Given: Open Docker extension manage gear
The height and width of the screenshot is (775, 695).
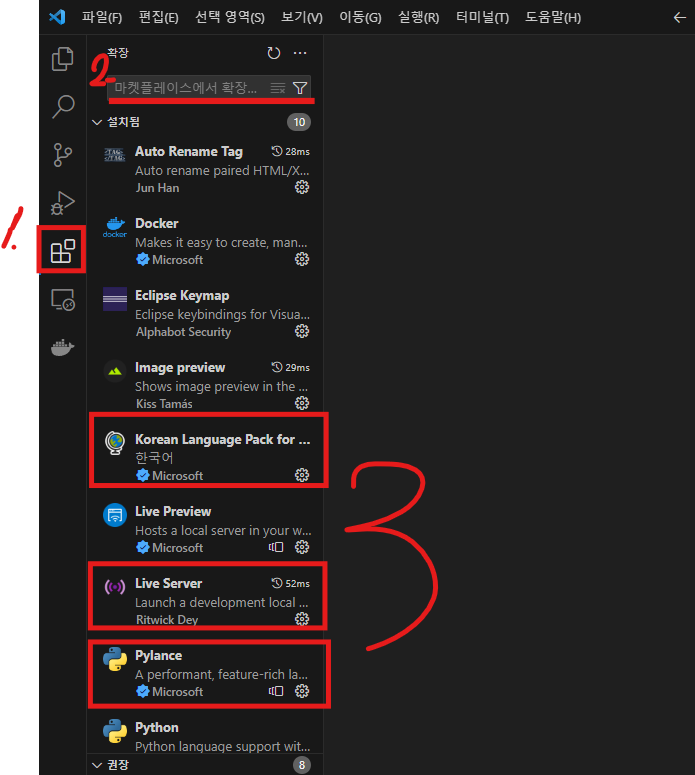Looking at the screenshot, I should click(302, 259).
